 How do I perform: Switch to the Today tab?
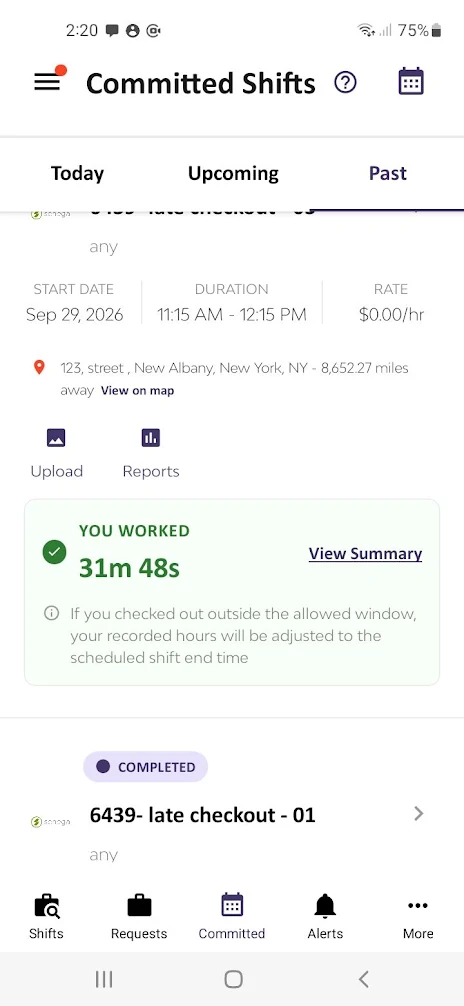pyautogui.click(x=77, y=173)
